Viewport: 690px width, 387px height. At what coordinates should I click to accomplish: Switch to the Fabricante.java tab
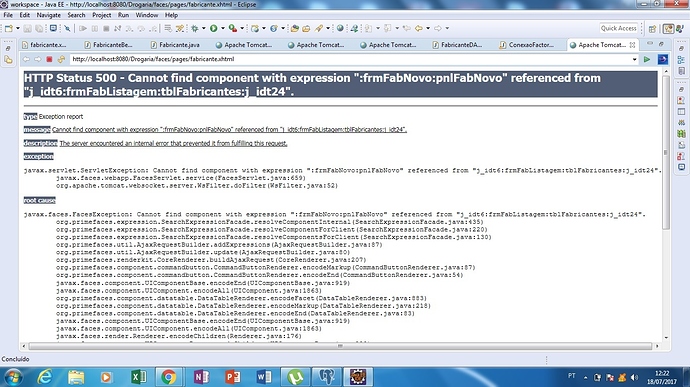pos(175,45)
